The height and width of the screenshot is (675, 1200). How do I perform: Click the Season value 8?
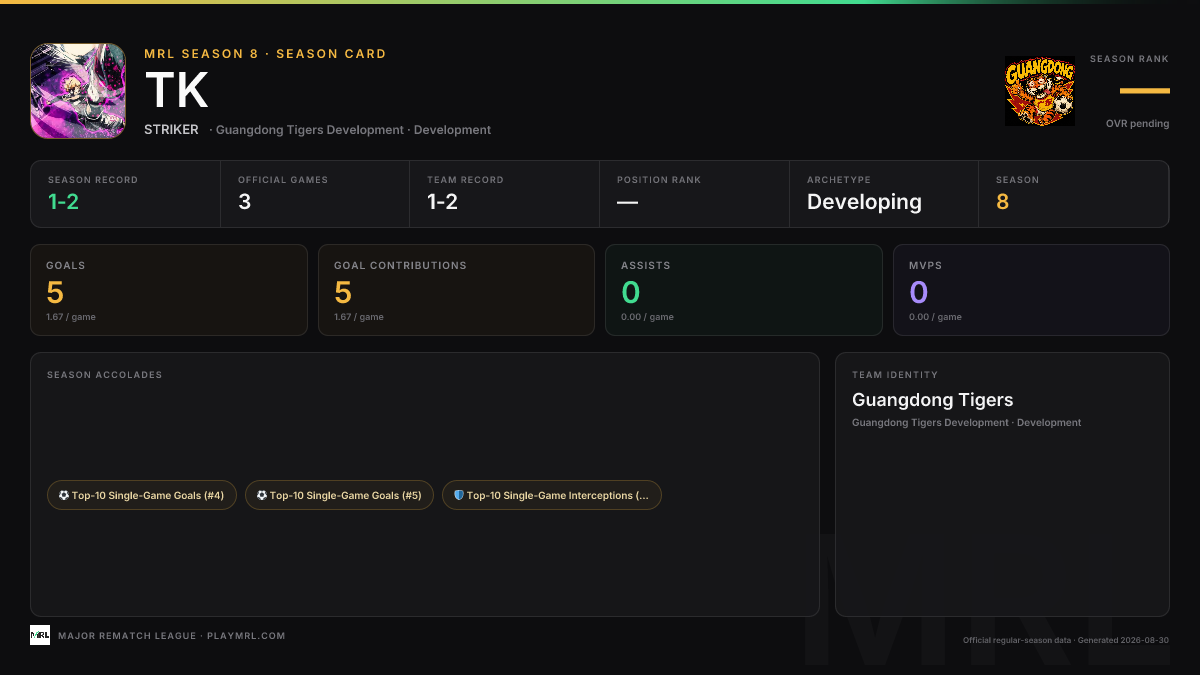(1002, 202)
